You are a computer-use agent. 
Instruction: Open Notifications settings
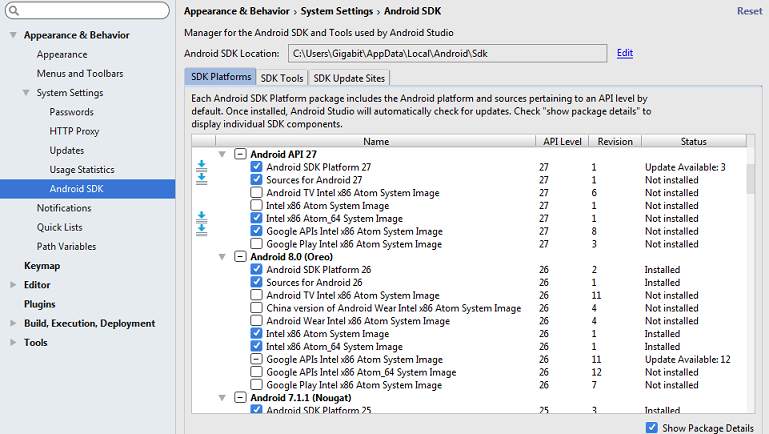tap(64, 208)
